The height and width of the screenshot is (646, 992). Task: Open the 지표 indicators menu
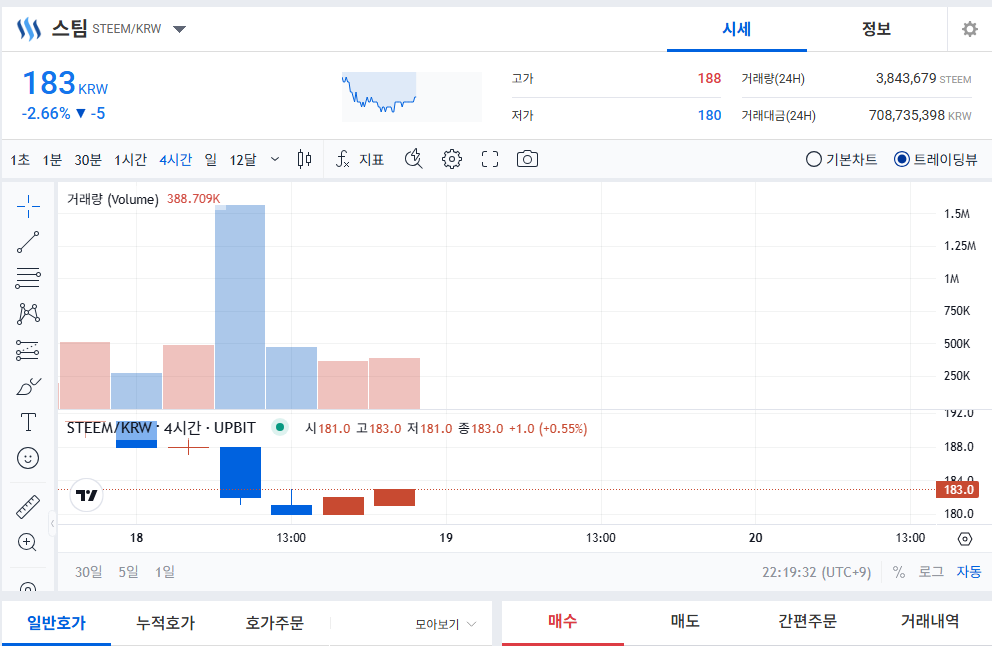click(359, 159)
